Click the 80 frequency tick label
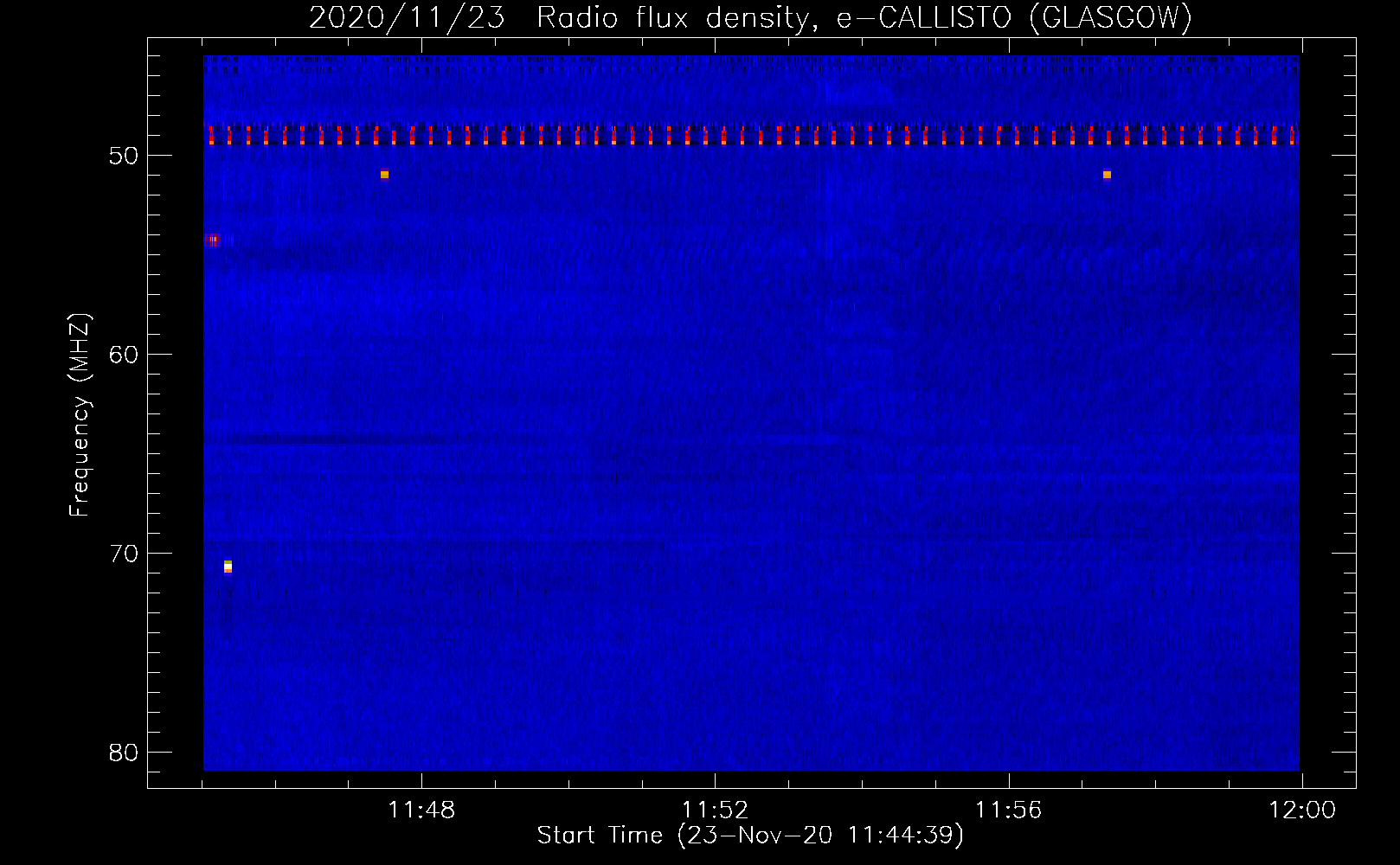The image size is (1400, 865). [125, 753]
